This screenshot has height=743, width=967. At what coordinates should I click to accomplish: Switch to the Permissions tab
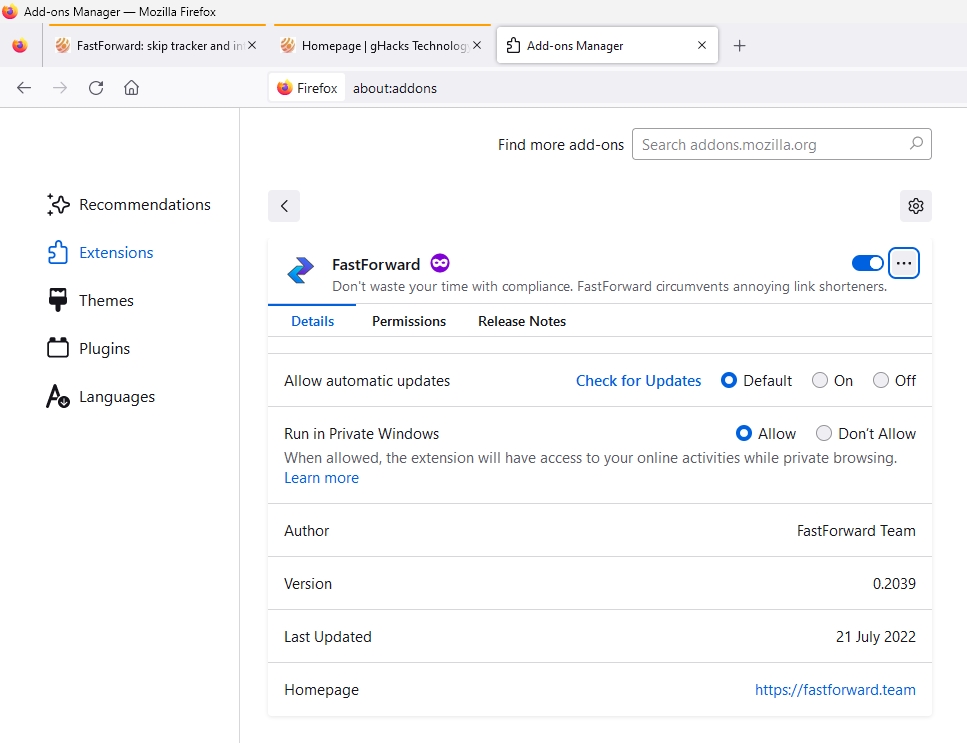pos(408,321)
